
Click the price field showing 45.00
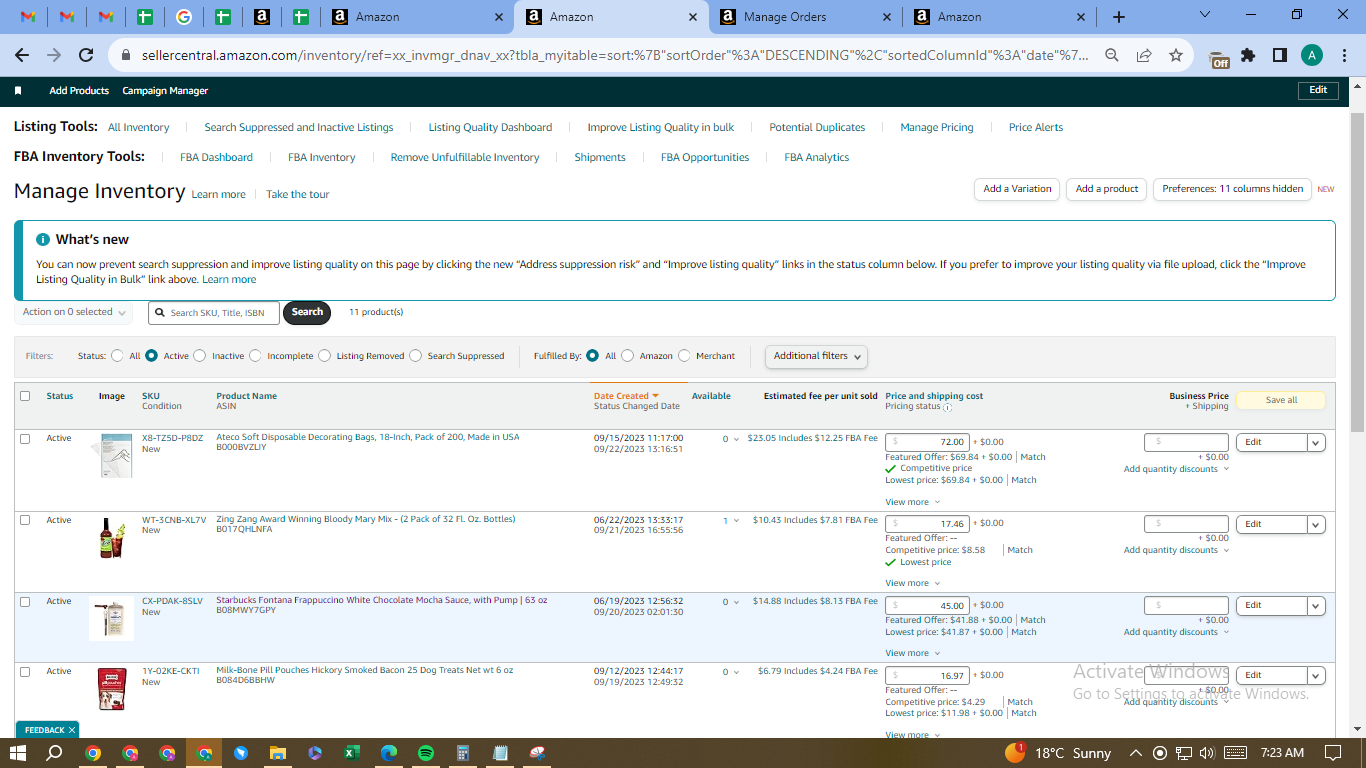pos(927,605)
